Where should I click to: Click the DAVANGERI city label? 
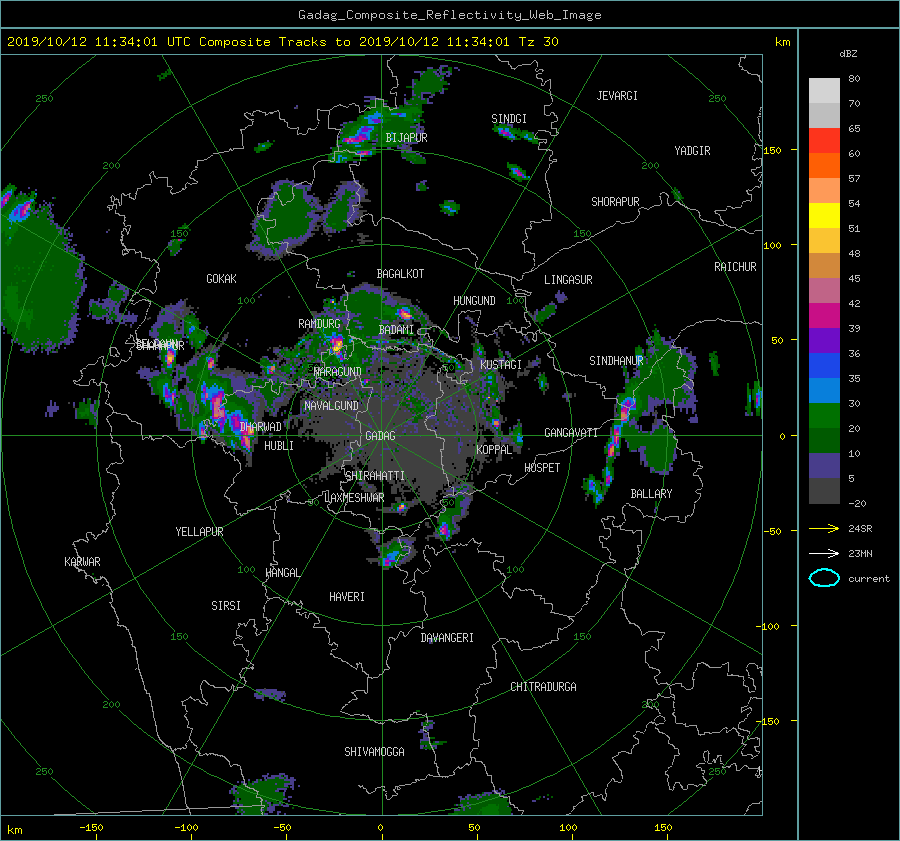click(447, 638)
